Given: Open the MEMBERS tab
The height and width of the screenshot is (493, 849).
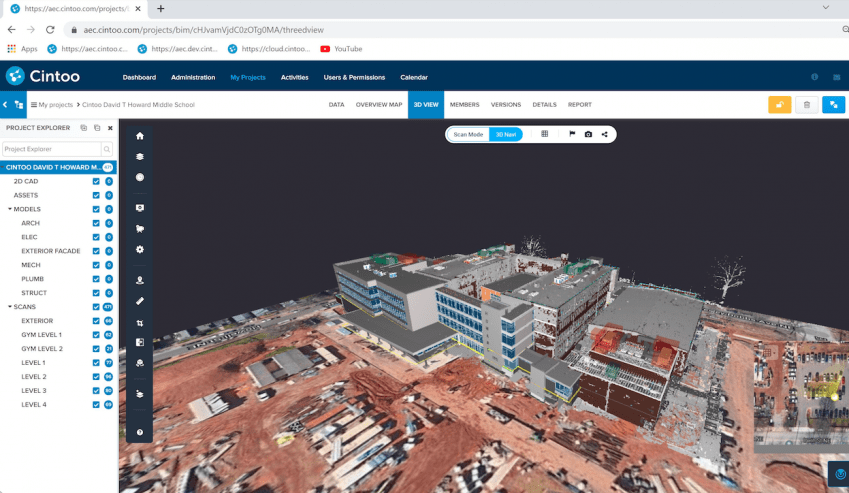Looking at the screenshot, I should click(x=464, y=105).
